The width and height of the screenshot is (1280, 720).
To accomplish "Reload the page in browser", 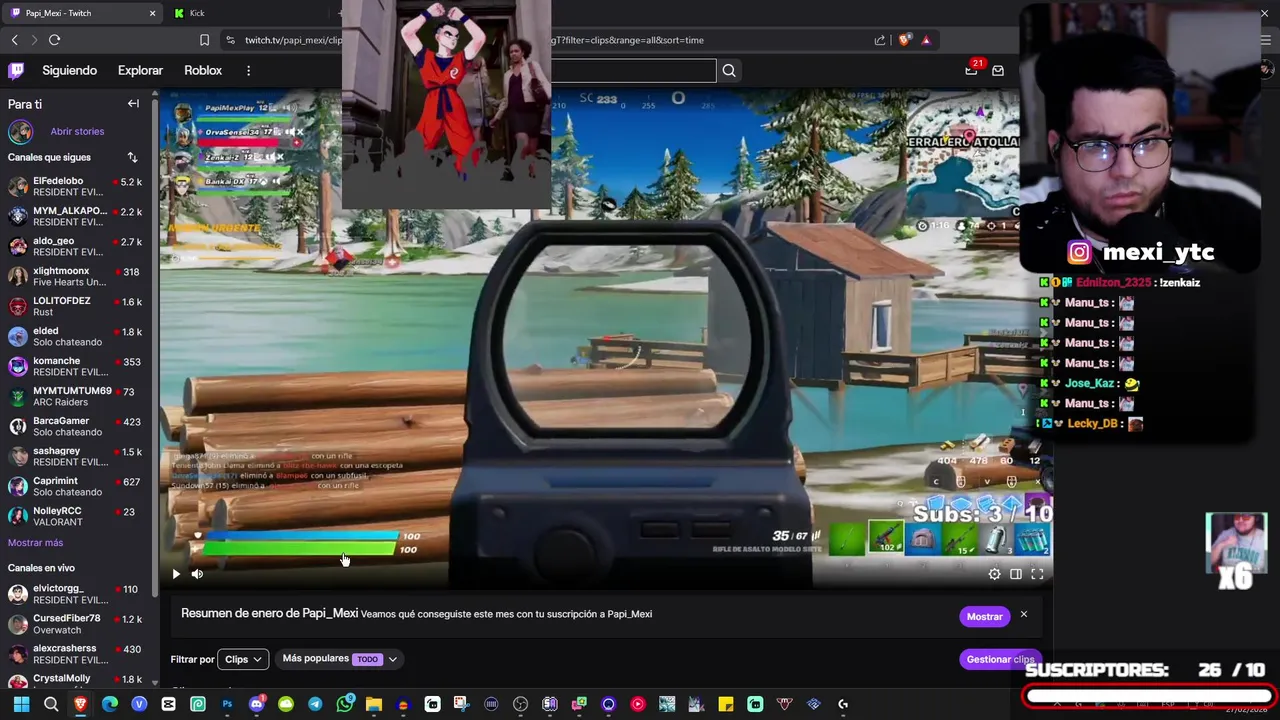I will (54, 40).
